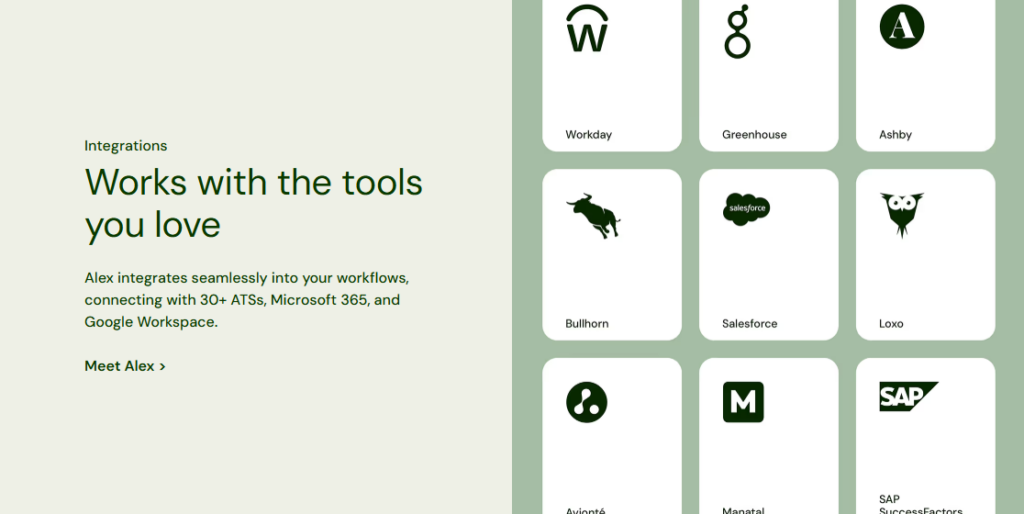Image resolution: width=1024 pixels, height=514 pixels.
Task: Click the Avionté circular logo
Action: pyautogui.click(x=586, y=402)
